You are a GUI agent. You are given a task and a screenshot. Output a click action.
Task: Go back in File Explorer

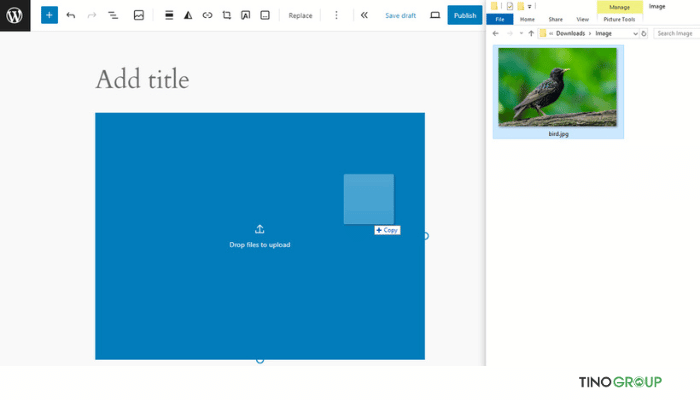(496, 33)
